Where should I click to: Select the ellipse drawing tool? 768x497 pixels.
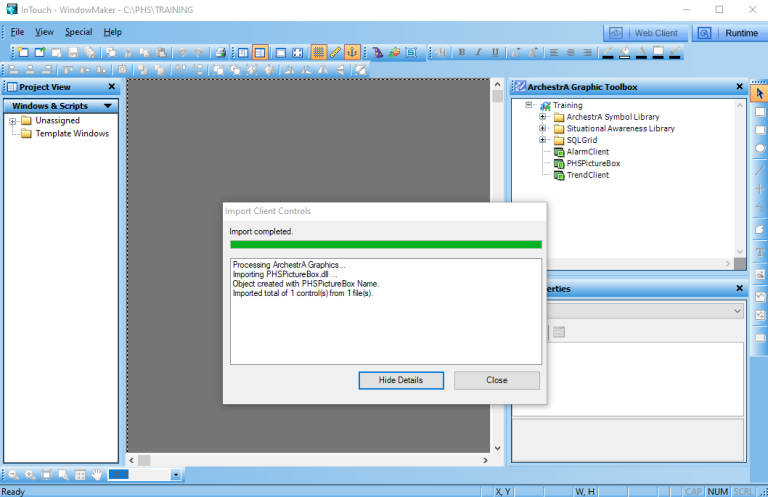tap(759, 149)
